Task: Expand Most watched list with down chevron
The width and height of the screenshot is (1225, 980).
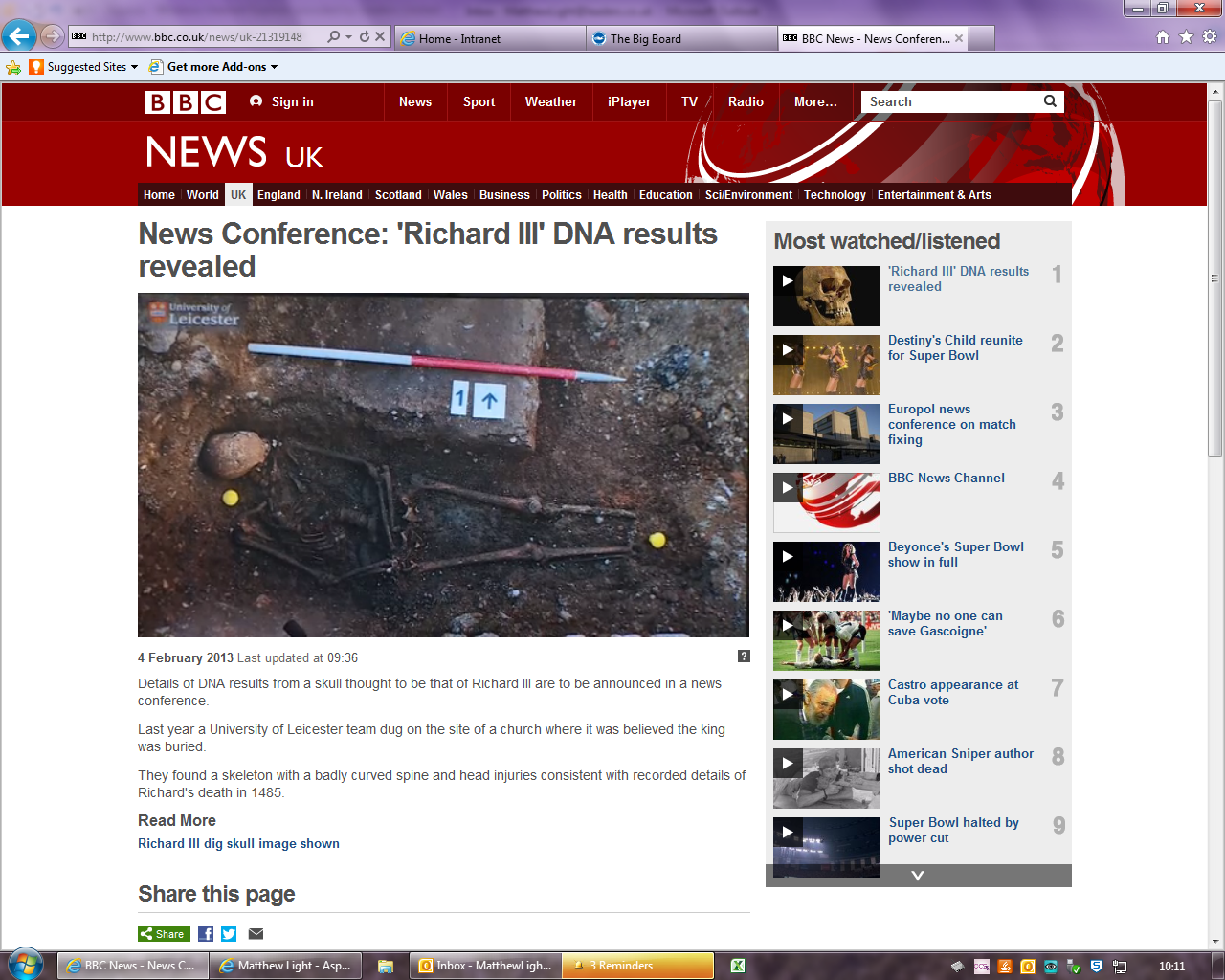Action: click(918, 876)
